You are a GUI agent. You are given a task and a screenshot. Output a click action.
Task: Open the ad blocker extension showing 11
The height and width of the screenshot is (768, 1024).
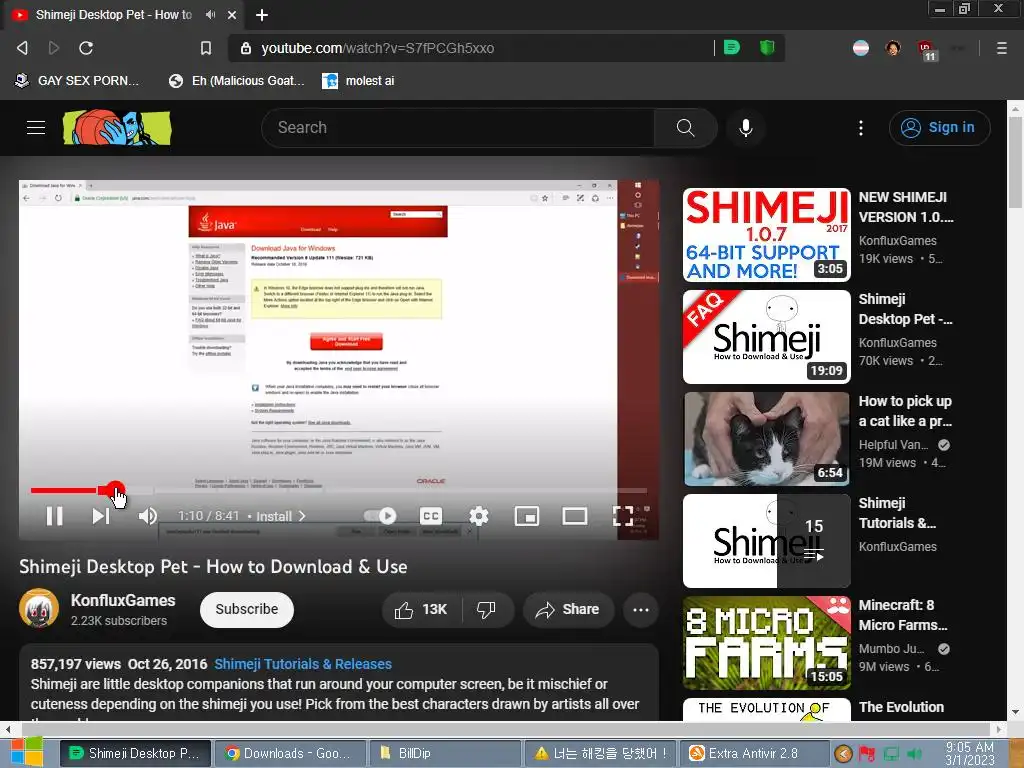click(927, 50)
